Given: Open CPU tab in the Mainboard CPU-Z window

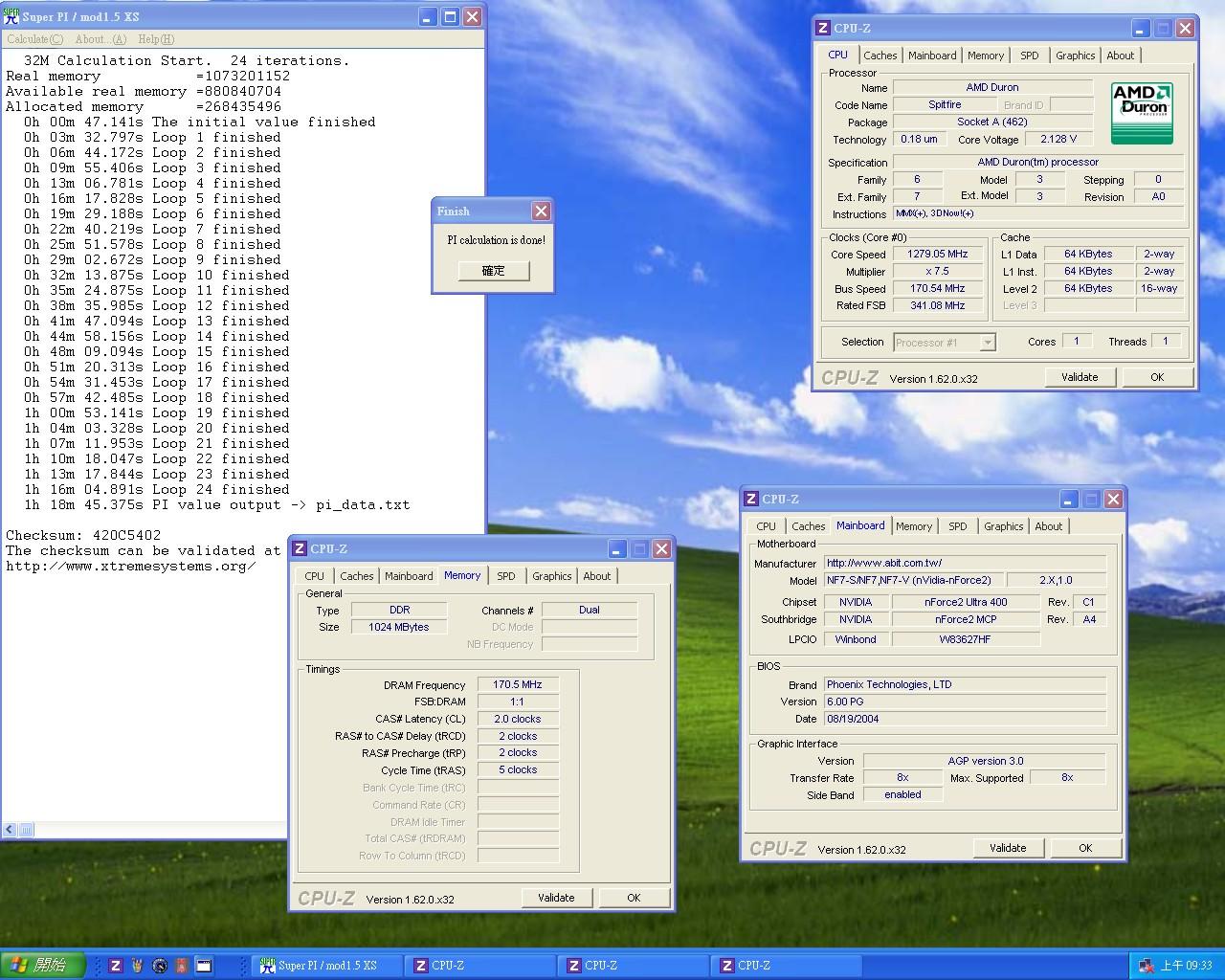Looking at the screenshot, I should (767, 526).
